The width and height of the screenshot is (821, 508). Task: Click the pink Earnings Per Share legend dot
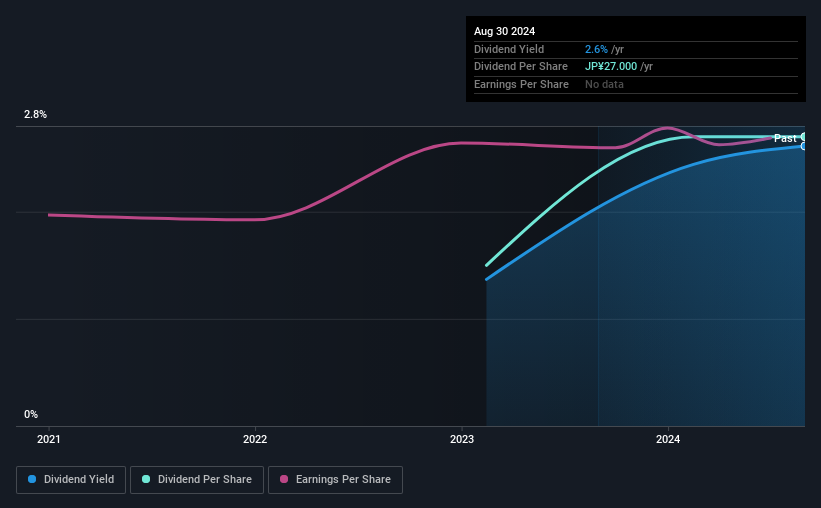click(x=284, y=479)
